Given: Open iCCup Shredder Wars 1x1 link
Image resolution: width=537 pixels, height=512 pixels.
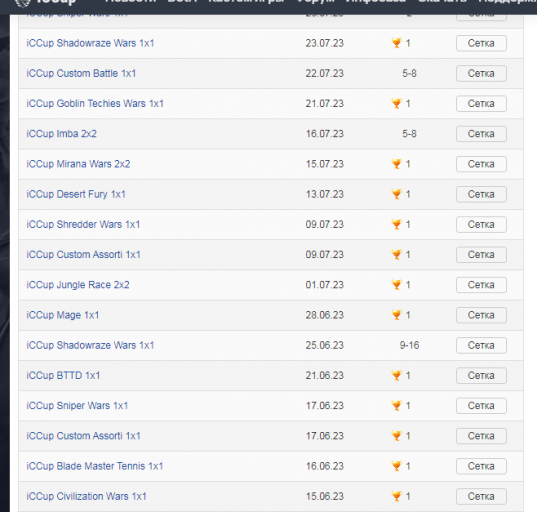Looking at the screenshot, I should [83, 224].
